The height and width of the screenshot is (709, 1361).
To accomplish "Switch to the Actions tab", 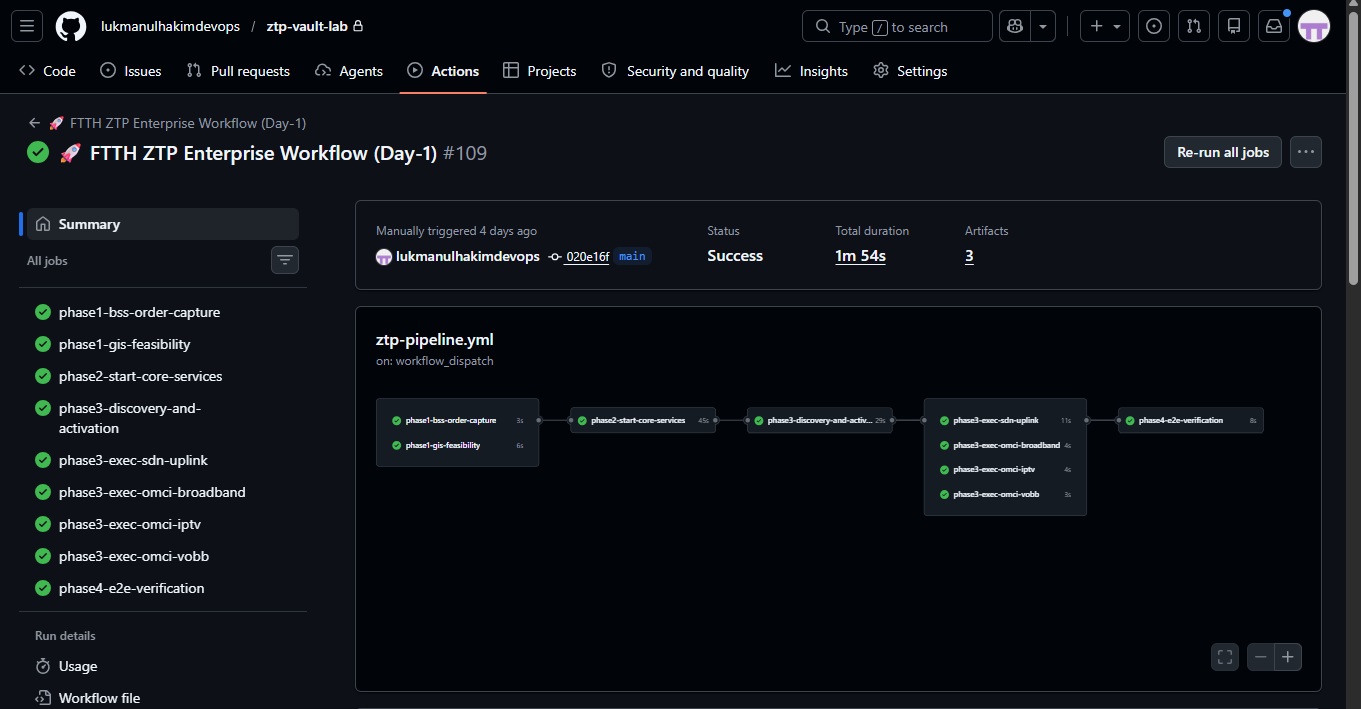I will pyautogui.click(x=443, y=71).
